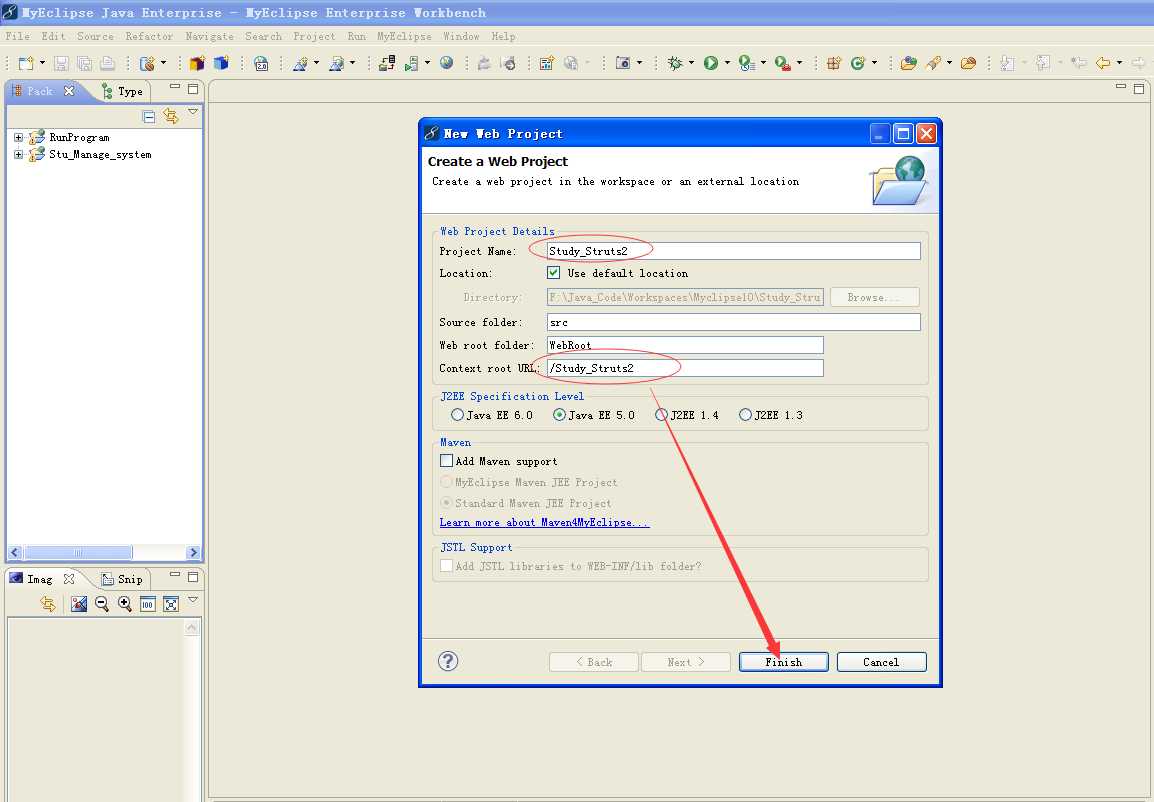This screenshot has width=1154, height=802.
Task: Click Zoom Out in Image Preview panel
Action: (102, 604)
